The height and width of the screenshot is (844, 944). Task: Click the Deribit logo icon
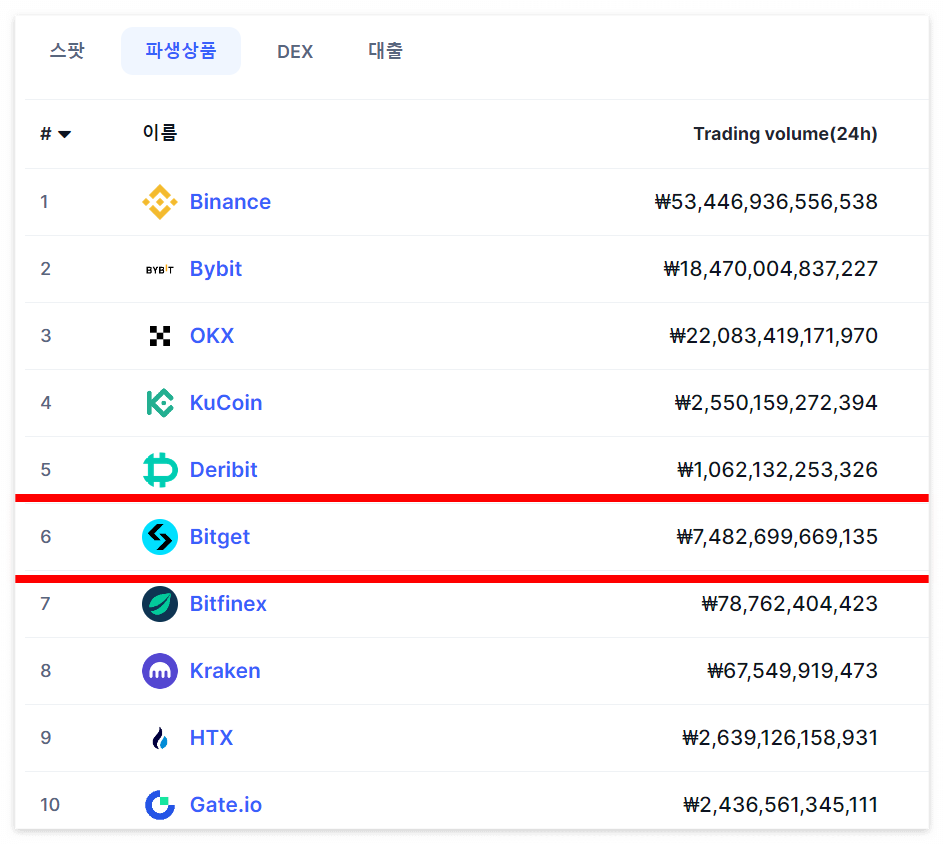pyautogui.click(x=160, y=470)
